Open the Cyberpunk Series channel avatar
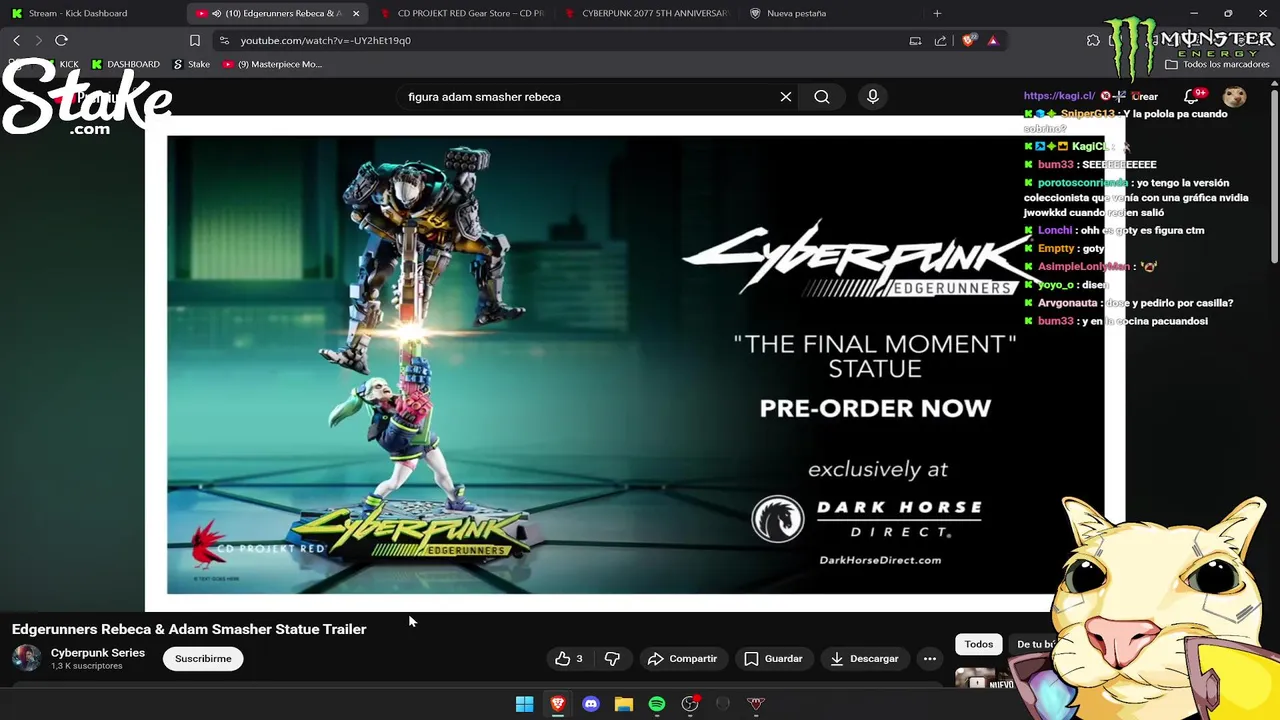 (x=27, y=658)
